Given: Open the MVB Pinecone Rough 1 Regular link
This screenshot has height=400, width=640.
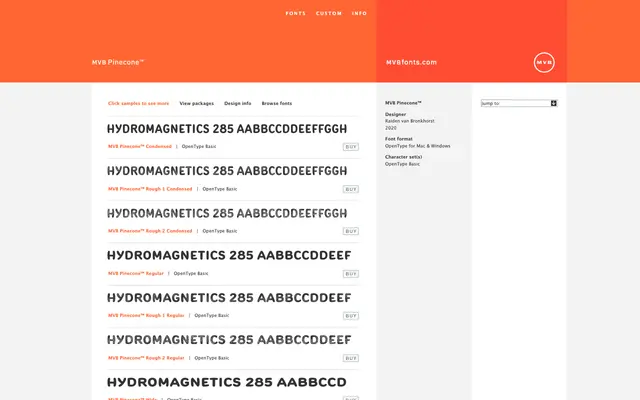Looking at the screenshot, I should [146, 315].
